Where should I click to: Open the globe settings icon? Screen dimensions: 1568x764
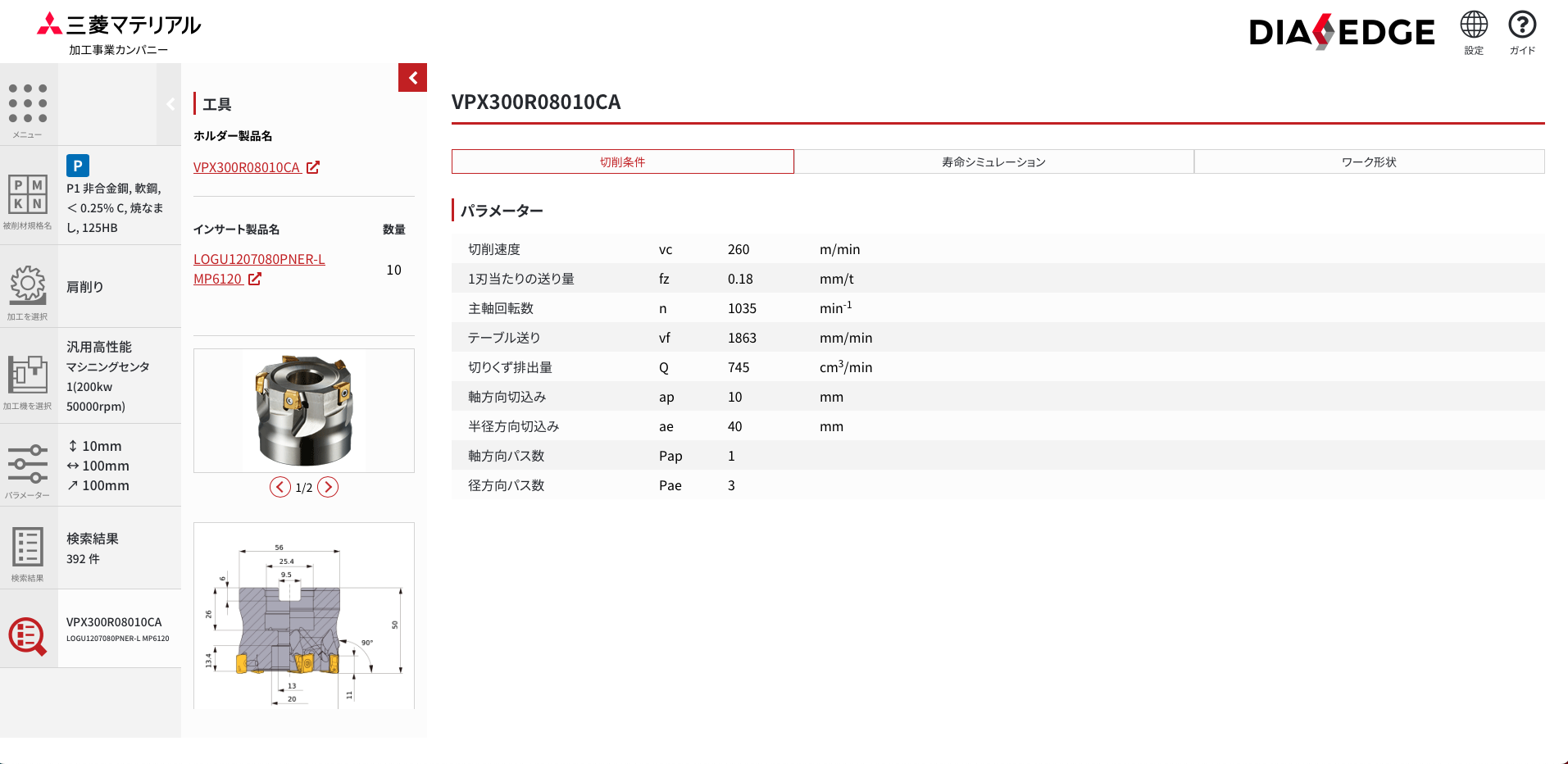click(1474, 25)
